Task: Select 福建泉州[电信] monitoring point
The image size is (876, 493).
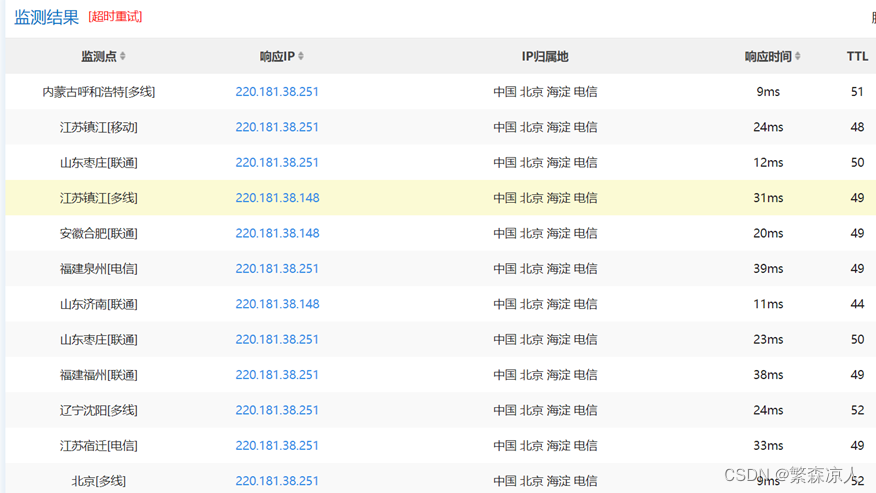Action: (x=99, y=269)
